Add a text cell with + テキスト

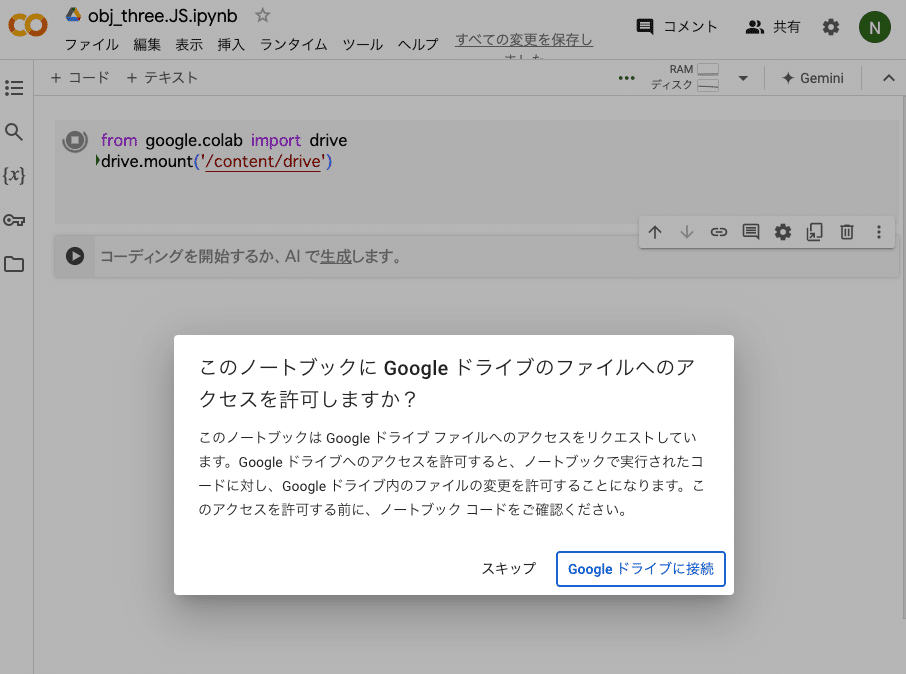click(162, 77)
